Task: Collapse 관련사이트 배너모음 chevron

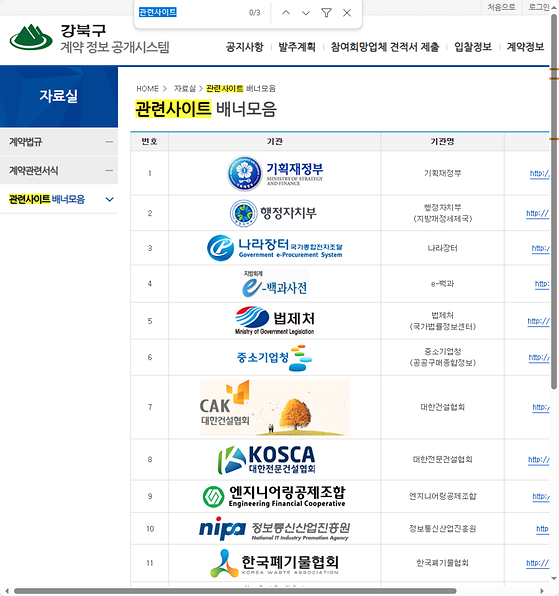Action: [109, 199]
